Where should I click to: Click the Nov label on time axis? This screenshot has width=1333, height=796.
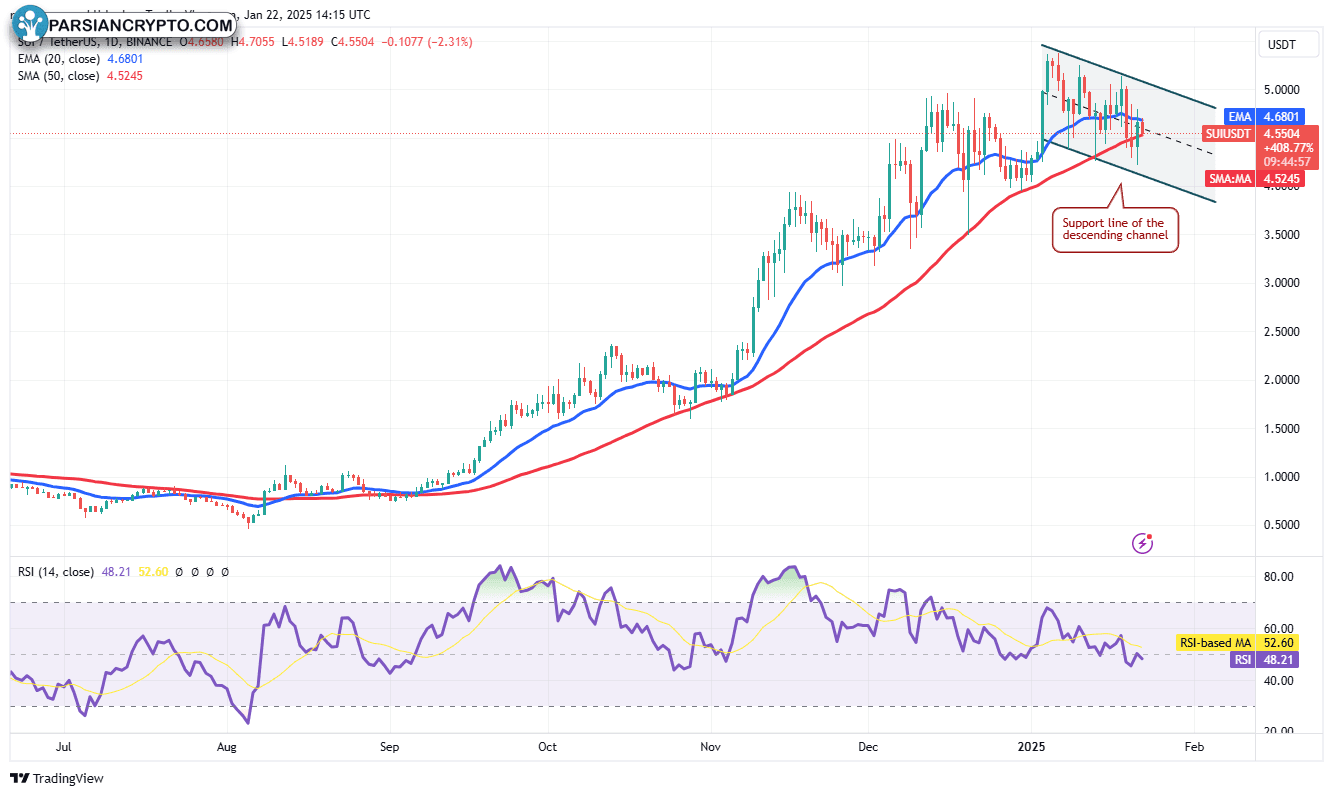click(710, 746)
